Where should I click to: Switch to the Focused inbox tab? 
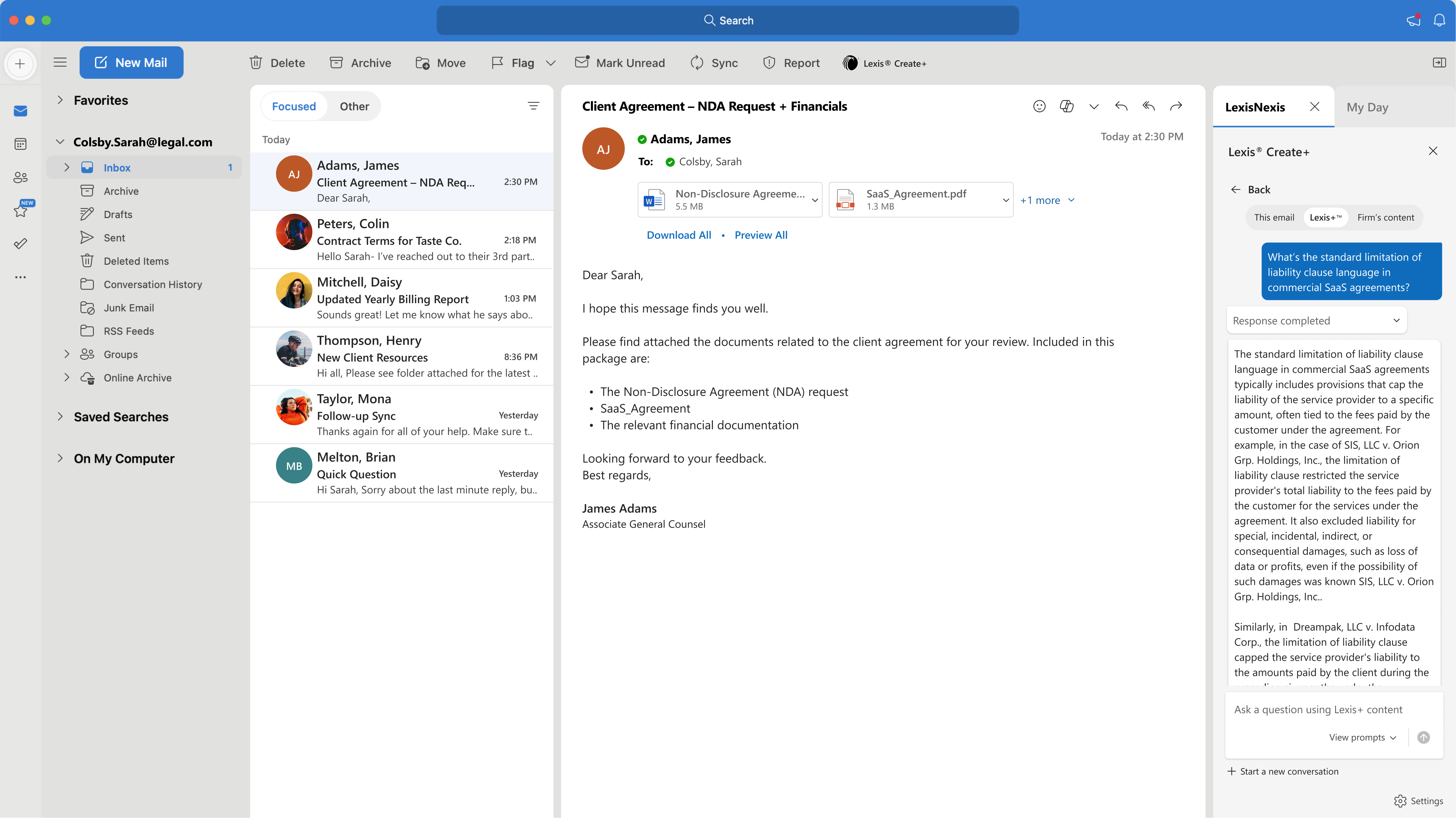294,106
